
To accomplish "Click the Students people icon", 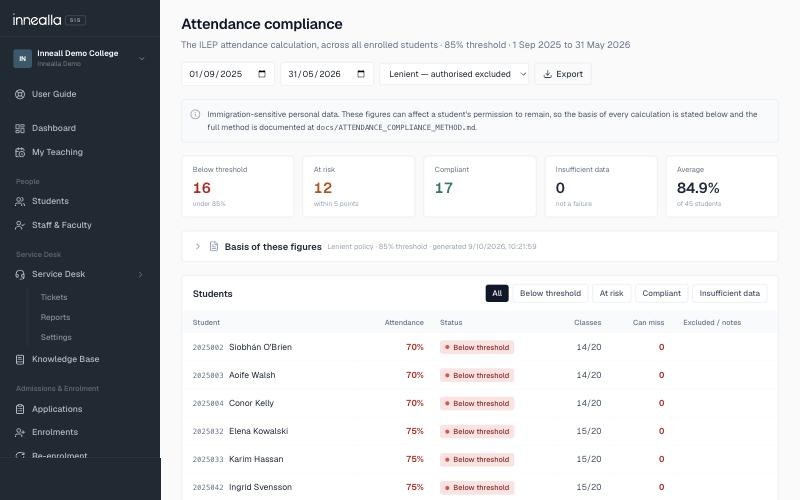I will tap(20, 202).
